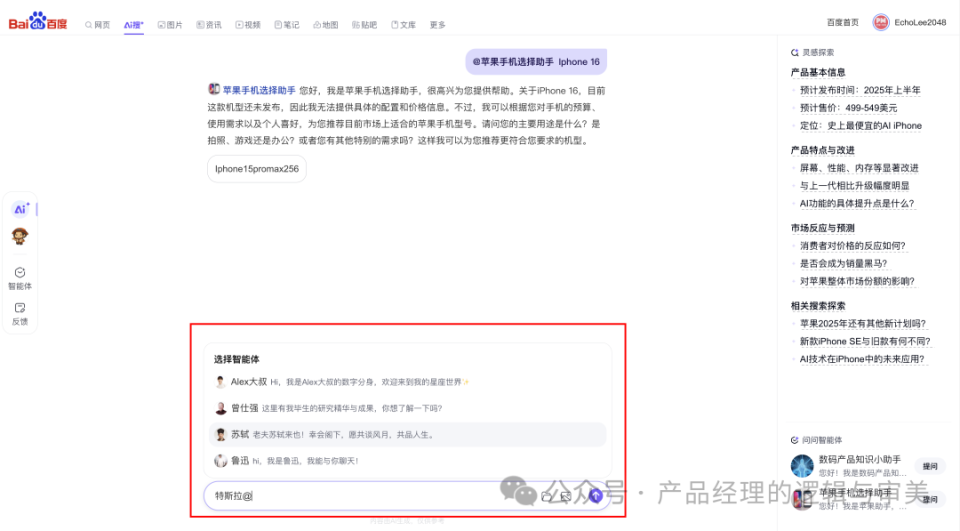
Task: Click the Ai sidebar icon
Action: (x=20, y=209)
